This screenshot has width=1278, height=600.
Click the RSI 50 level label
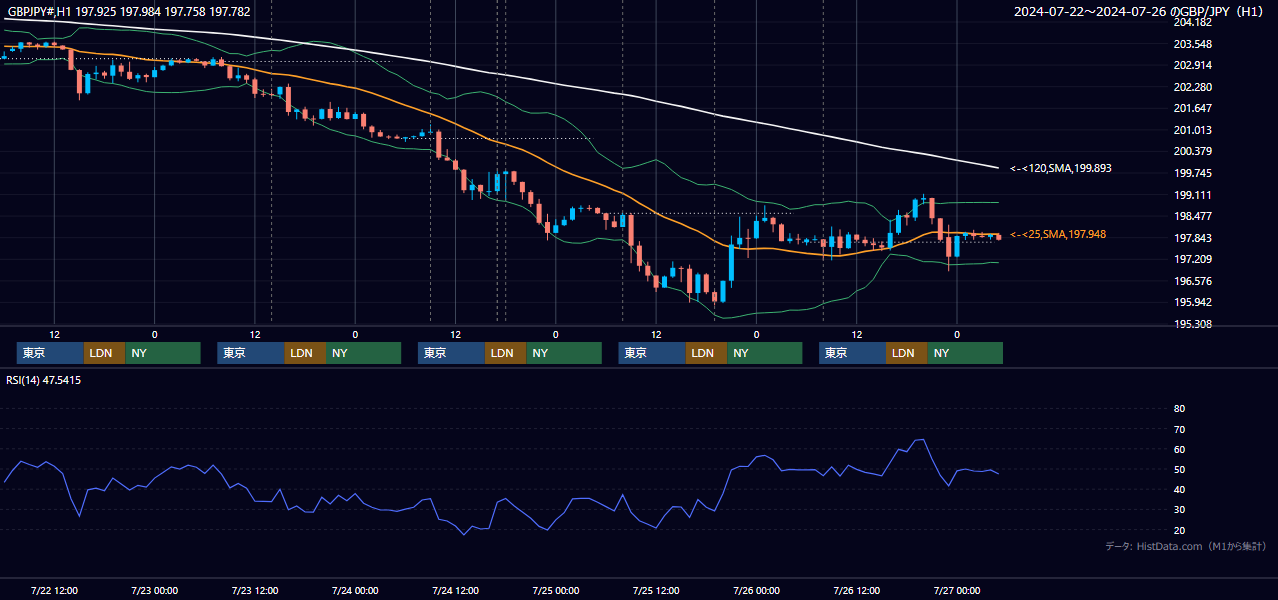coord(1179,469)
